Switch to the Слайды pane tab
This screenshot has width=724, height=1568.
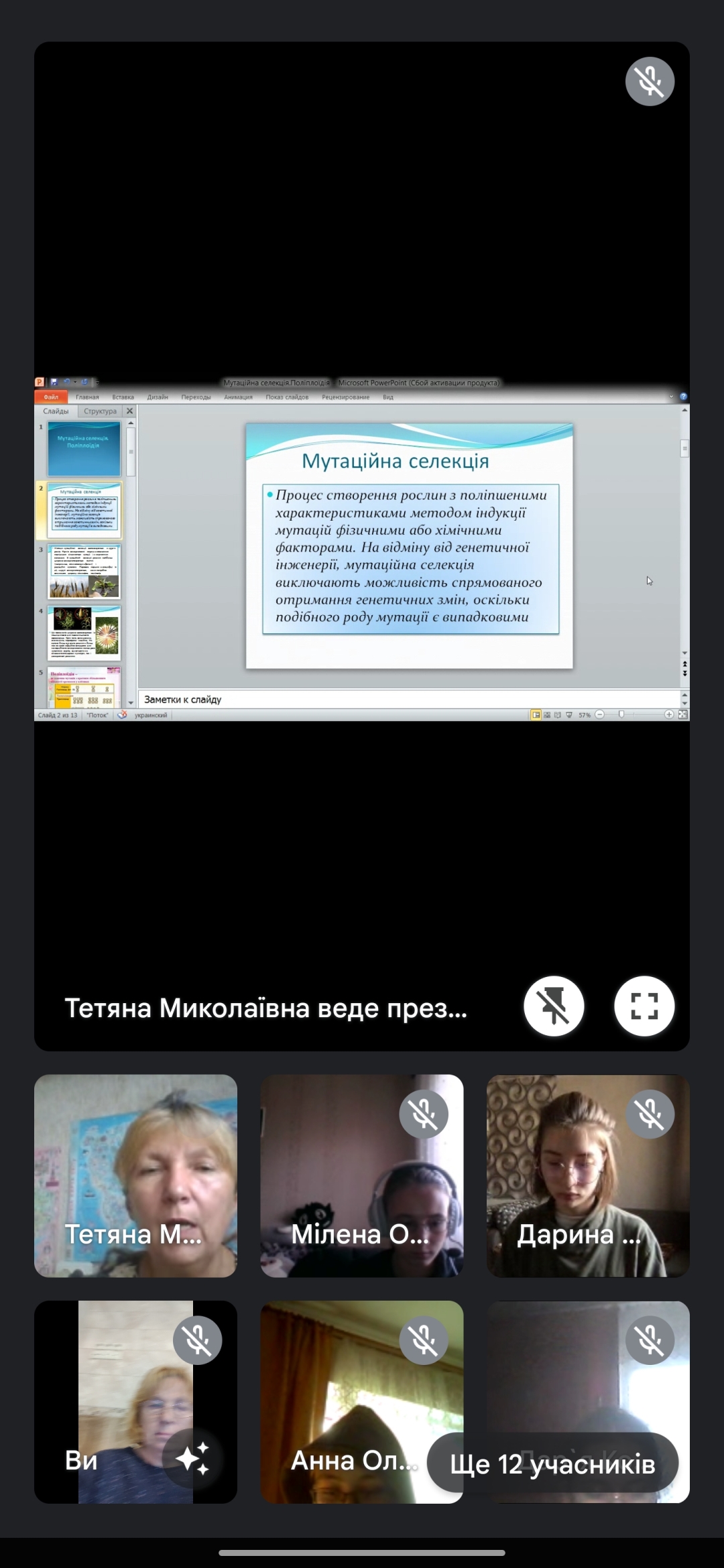pyautogui.click(x=56, y=411)
